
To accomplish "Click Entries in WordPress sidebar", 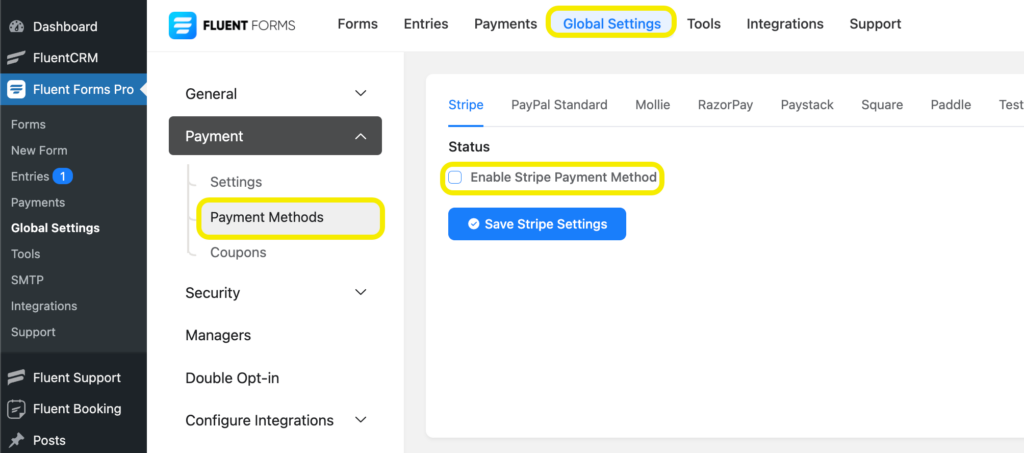I will pos(30,176).
